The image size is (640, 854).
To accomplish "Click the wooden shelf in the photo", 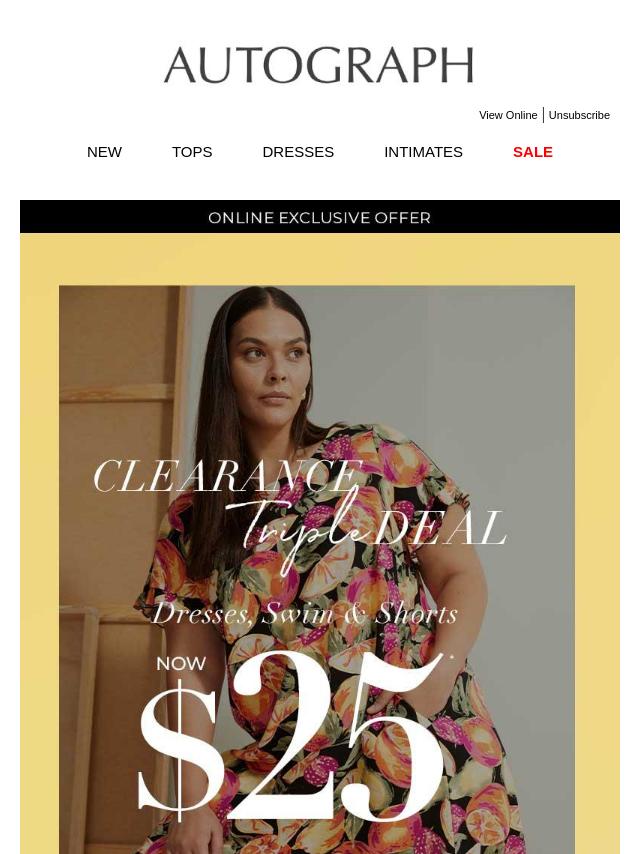I will coord(117,392).
